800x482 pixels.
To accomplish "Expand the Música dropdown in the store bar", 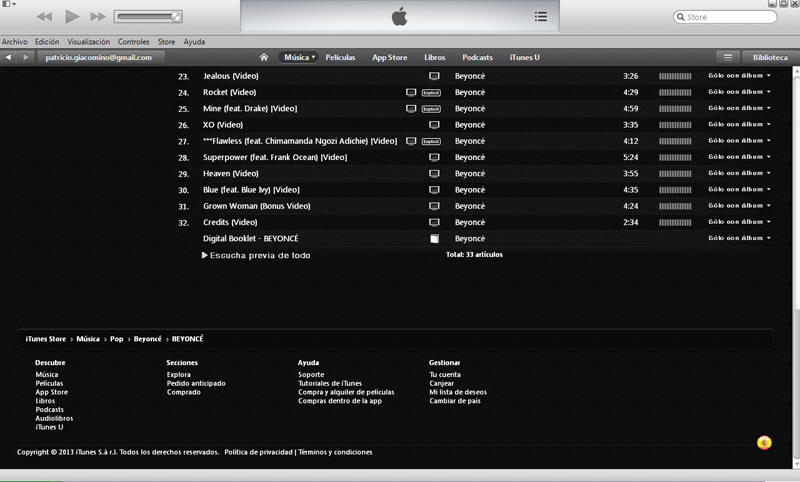I will click(298, 58).
